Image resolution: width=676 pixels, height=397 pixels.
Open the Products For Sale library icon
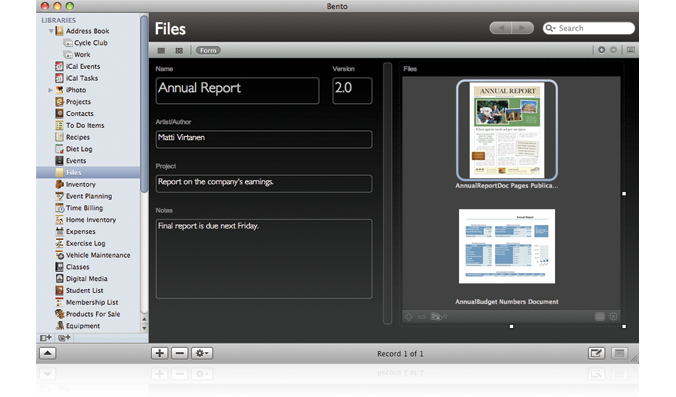coord(59,314)
